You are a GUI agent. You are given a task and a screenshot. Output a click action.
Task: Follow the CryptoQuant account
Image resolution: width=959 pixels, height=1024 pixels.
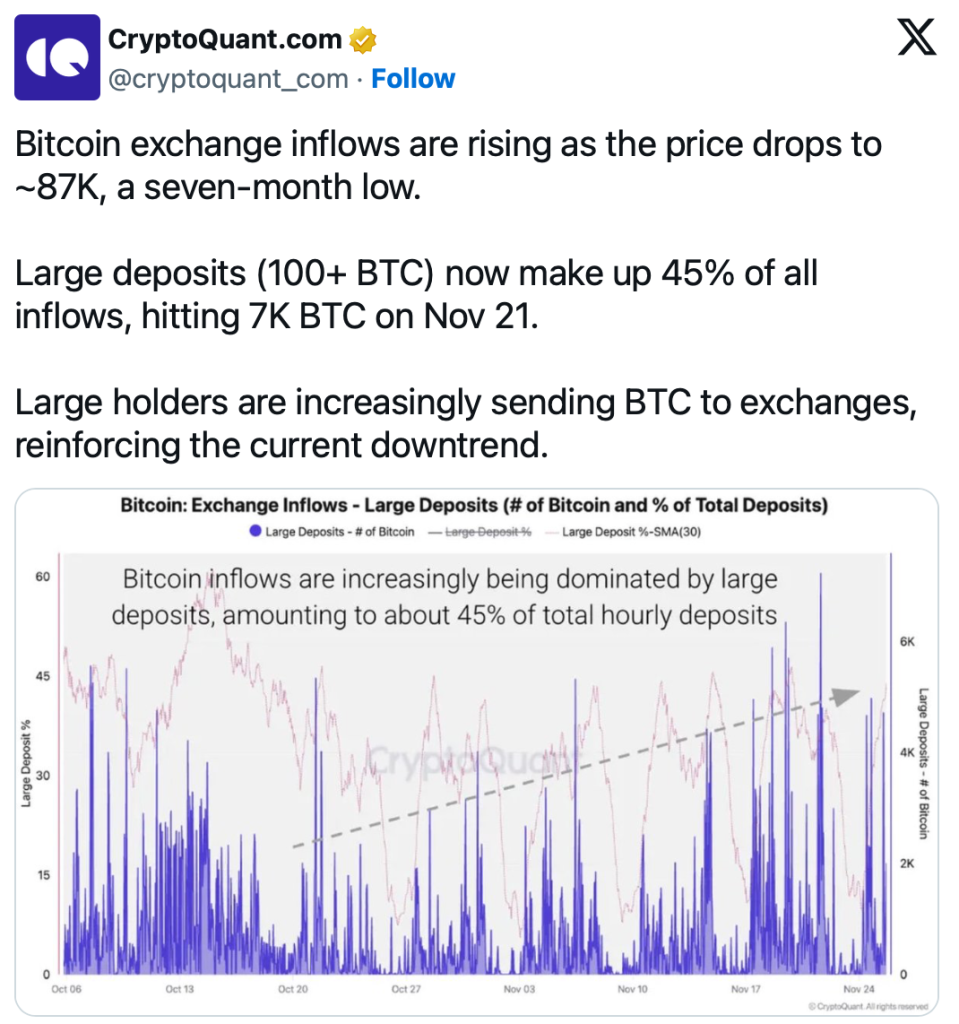coord(413,79)
